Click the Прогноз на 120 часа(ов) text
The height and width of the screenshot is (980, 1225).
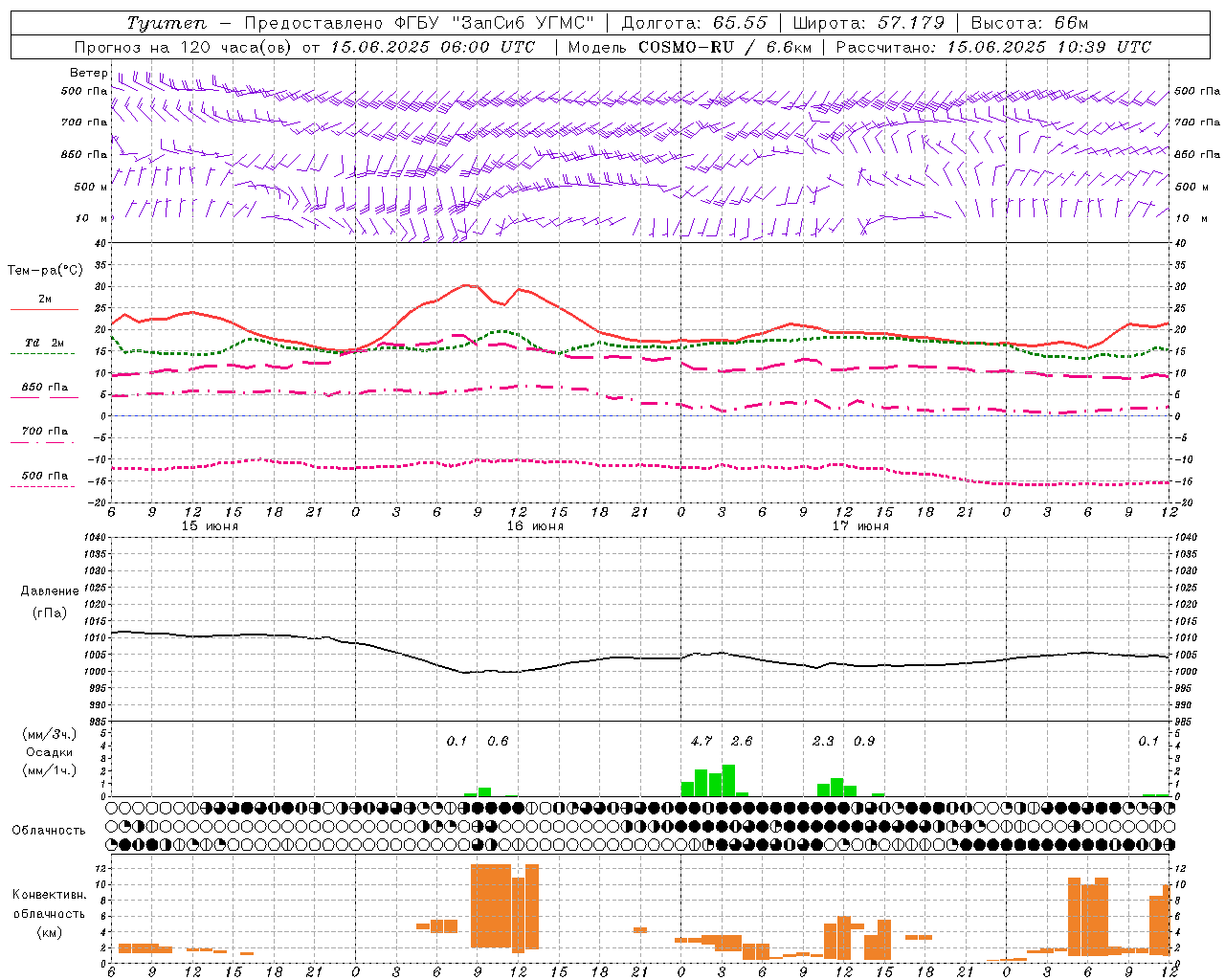(x=185, y=47)
